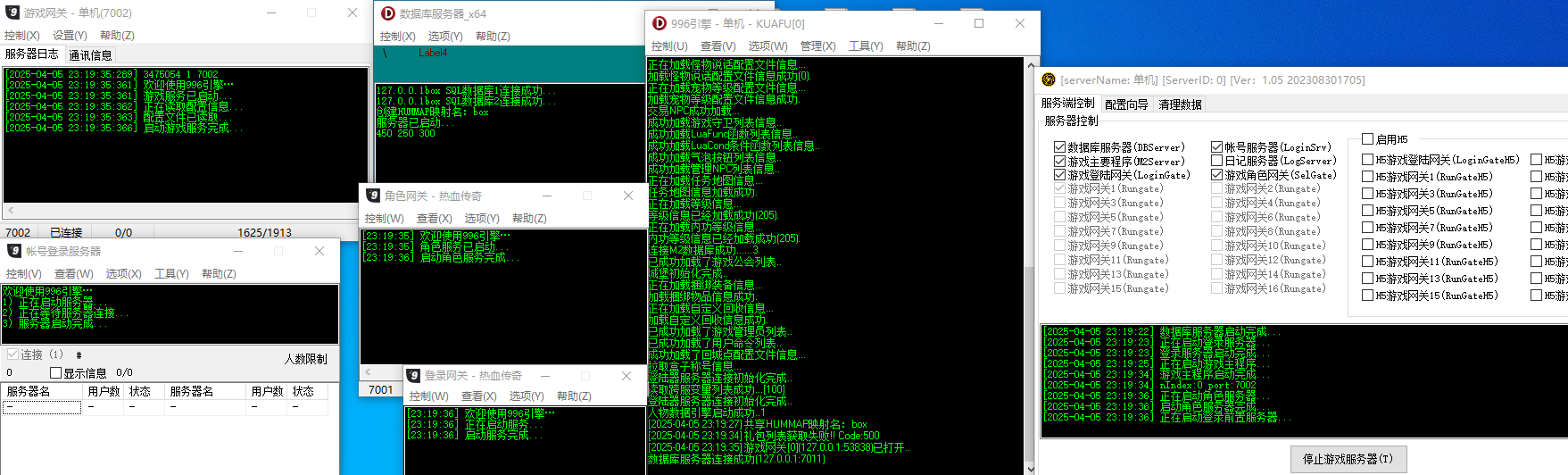This screenshot has height=475, width=1568.
Task: Expand 设置(Y) menu in 游戏网关 window
Action: [70, 35]
